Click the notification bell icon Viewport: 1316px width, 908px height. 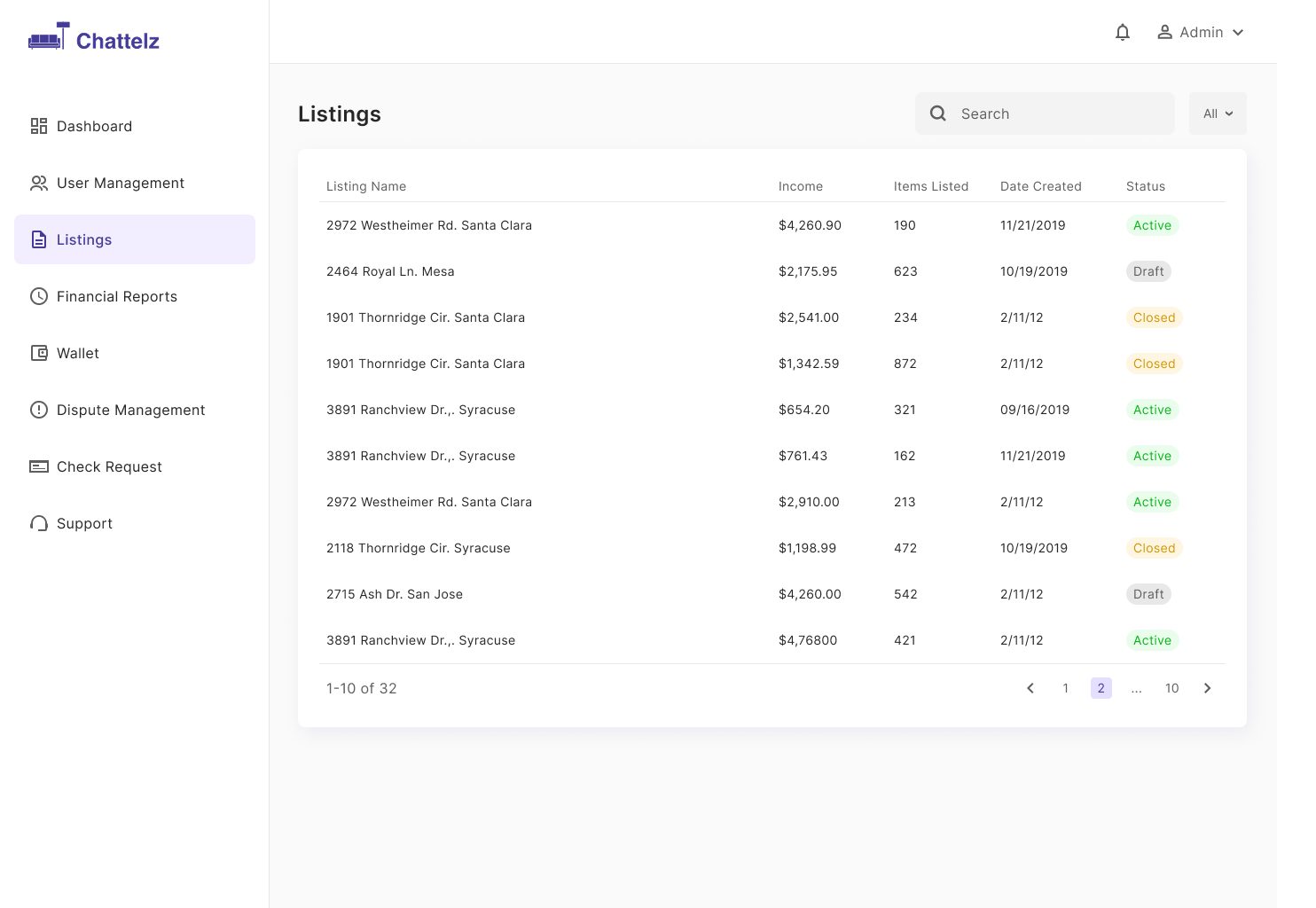pos(1123,33)
